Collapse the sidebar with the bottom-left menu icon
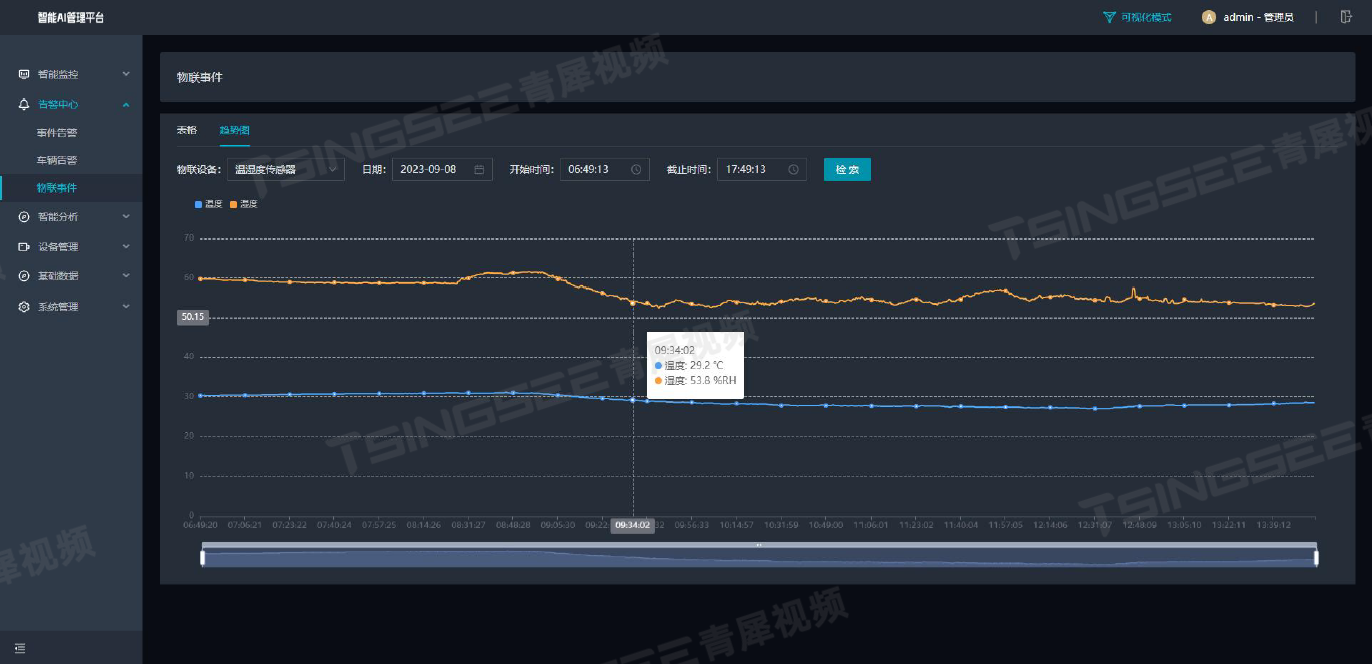1372x664 pixels. (20, 648)
